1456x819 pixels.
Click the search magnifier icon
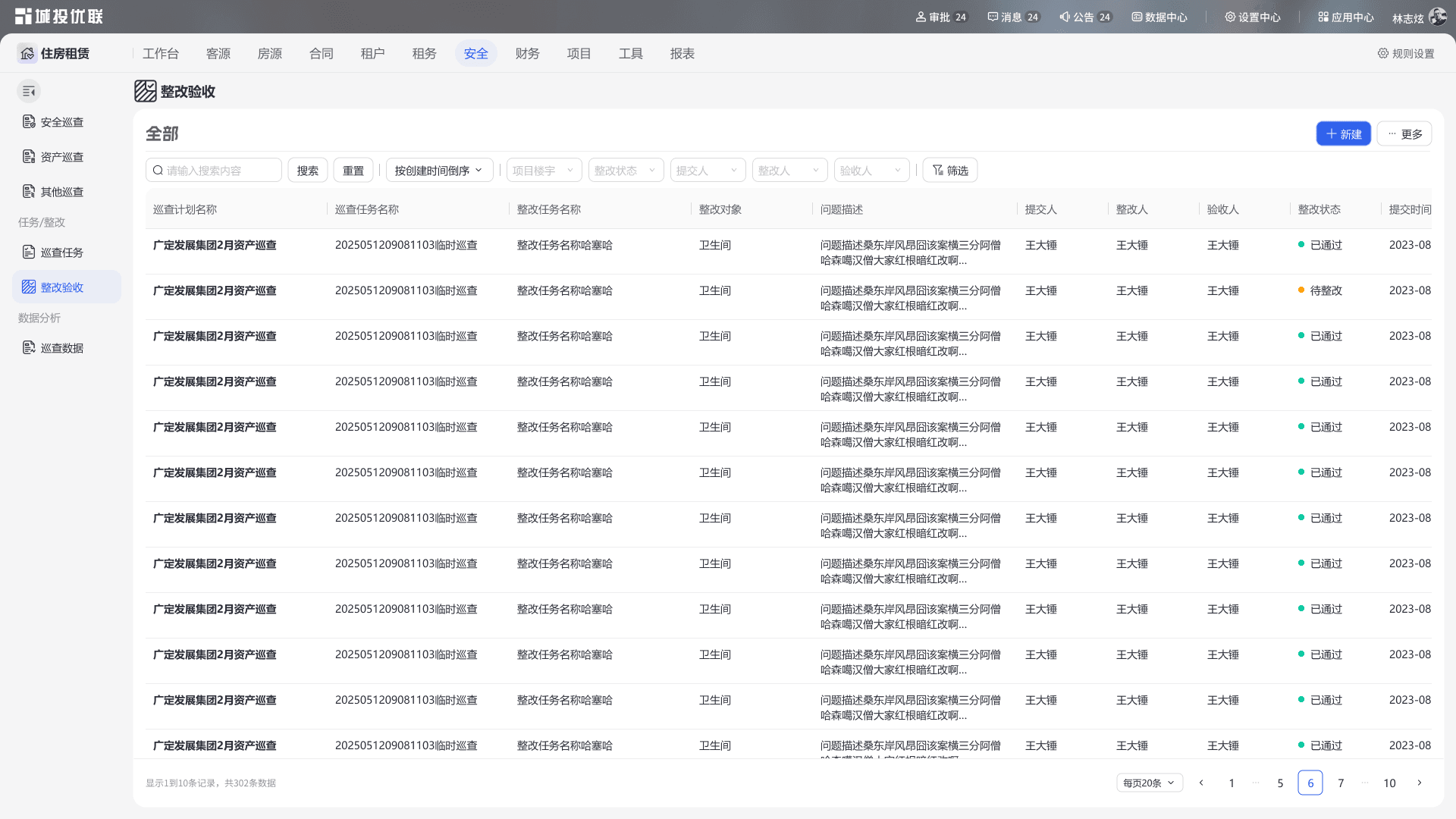tap(158, 171)
